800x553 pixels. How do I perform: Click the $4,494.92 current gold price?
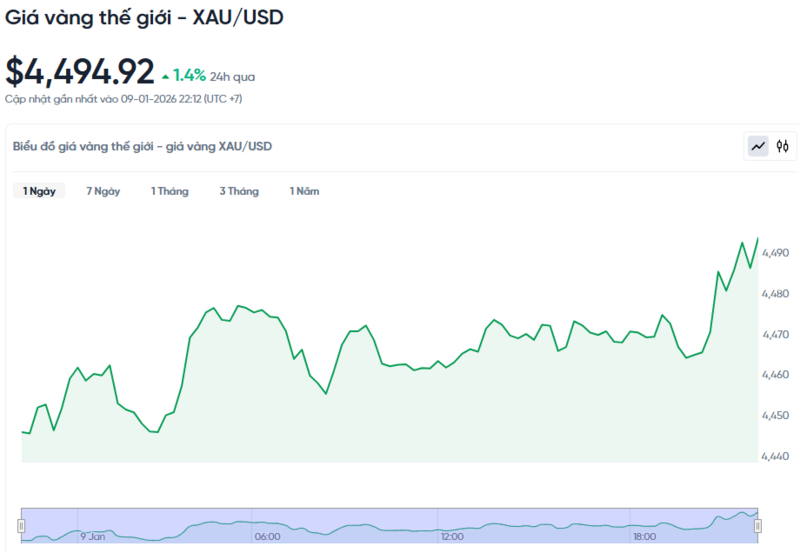coord(80,72)
